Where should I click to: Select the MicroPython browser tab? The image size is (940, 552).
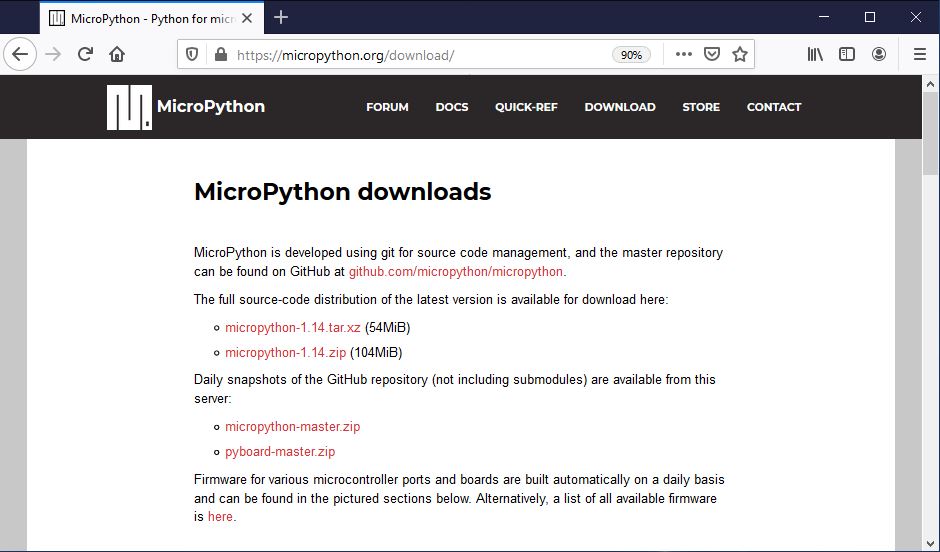[x=151, y=18]
